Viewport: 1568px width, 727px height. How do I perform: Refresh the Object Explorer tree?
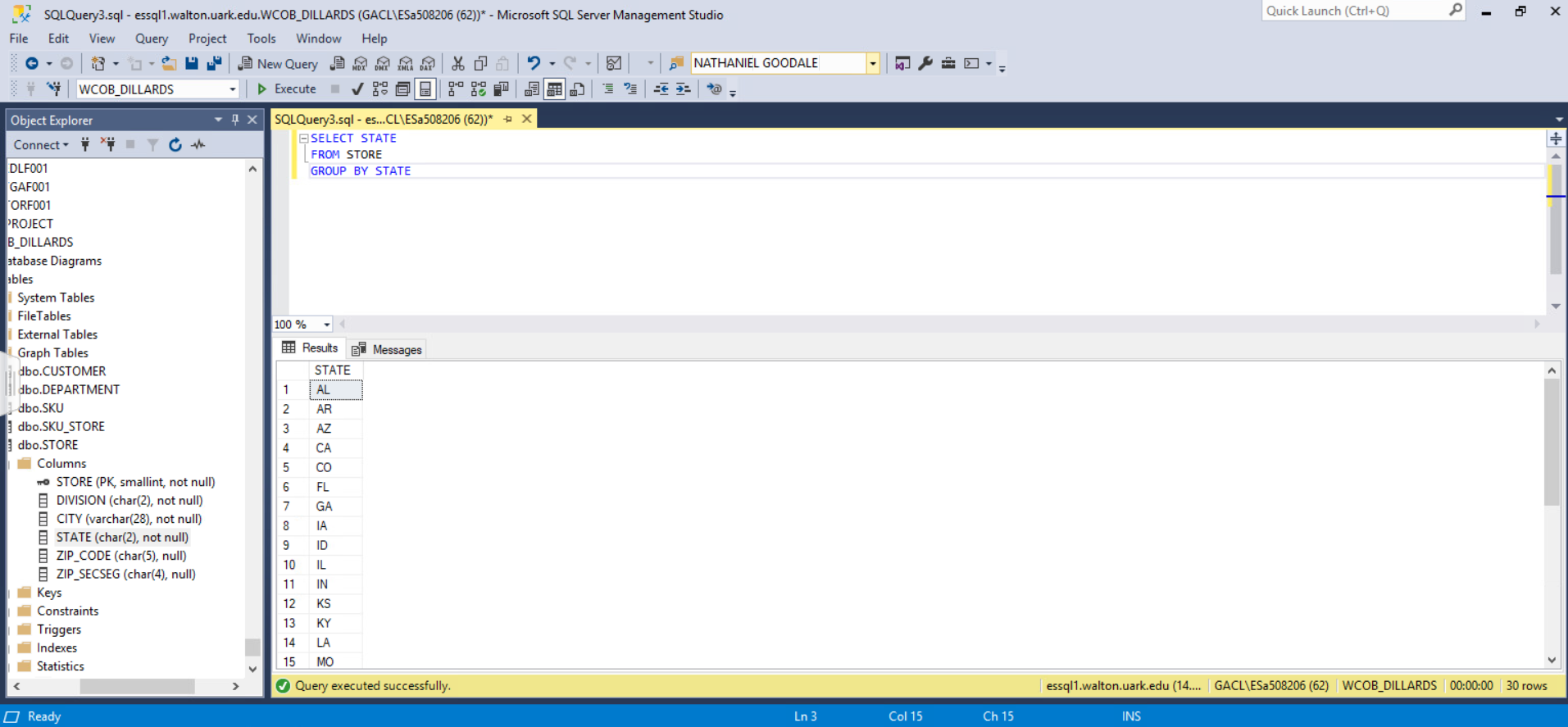click(x=175, y=144)
